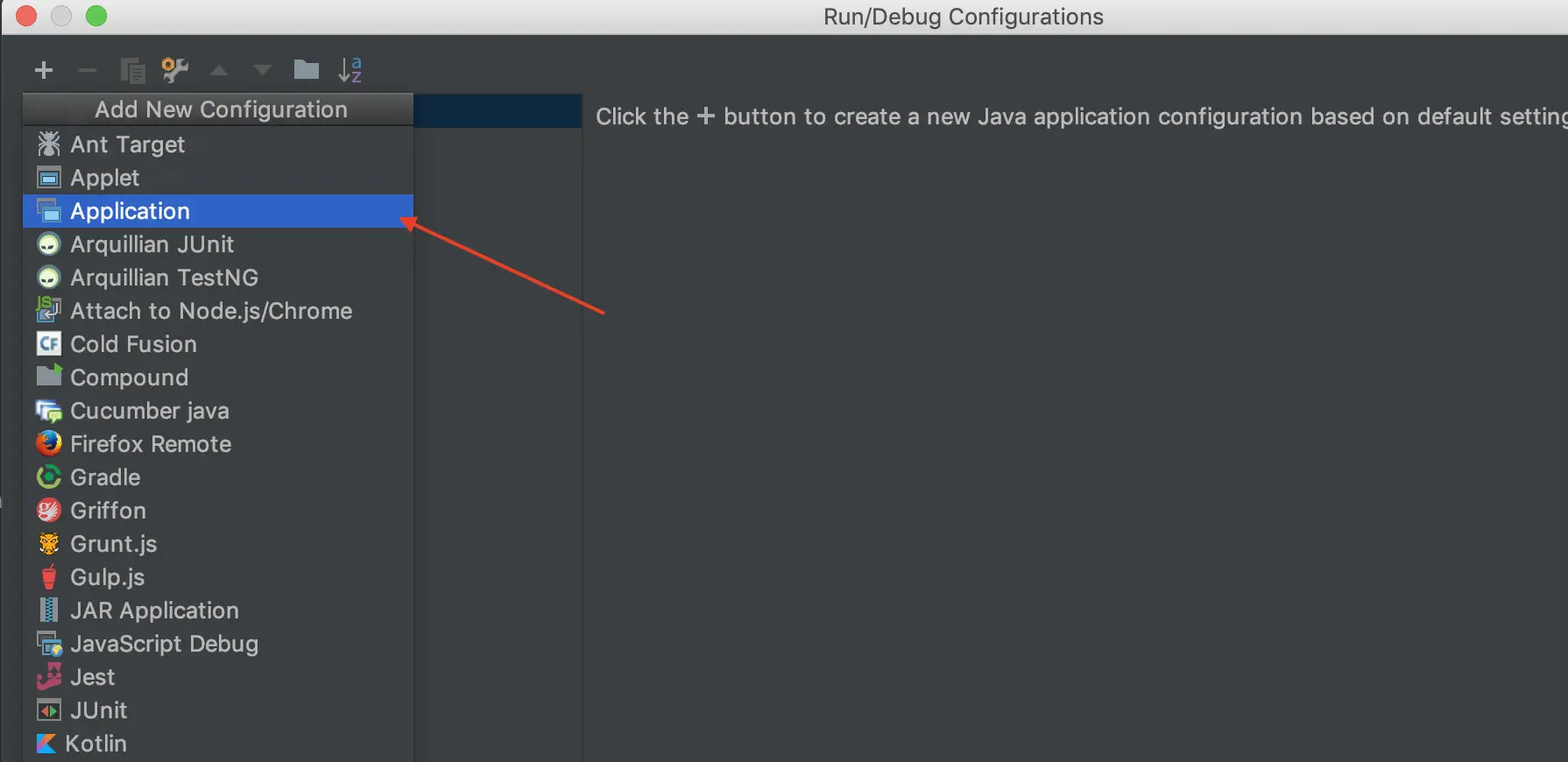
Task: Click the green zoom window button
Action: [x=96, y=16]
